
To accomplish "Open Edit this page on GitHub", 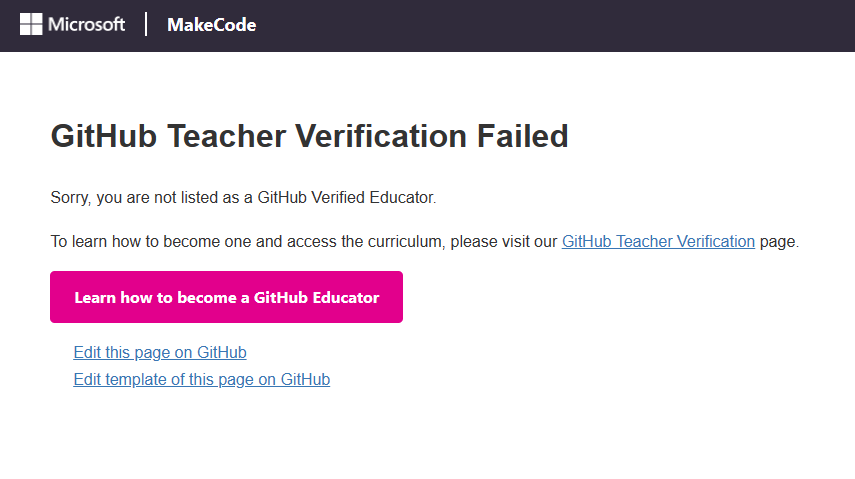I will point(160,352).
